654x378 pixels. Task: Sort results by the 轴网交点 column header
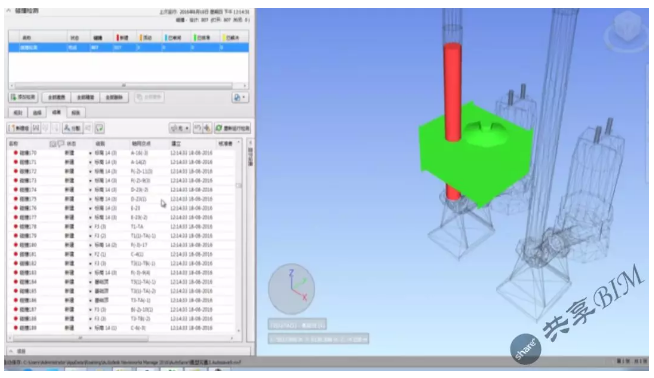(141, 144)
